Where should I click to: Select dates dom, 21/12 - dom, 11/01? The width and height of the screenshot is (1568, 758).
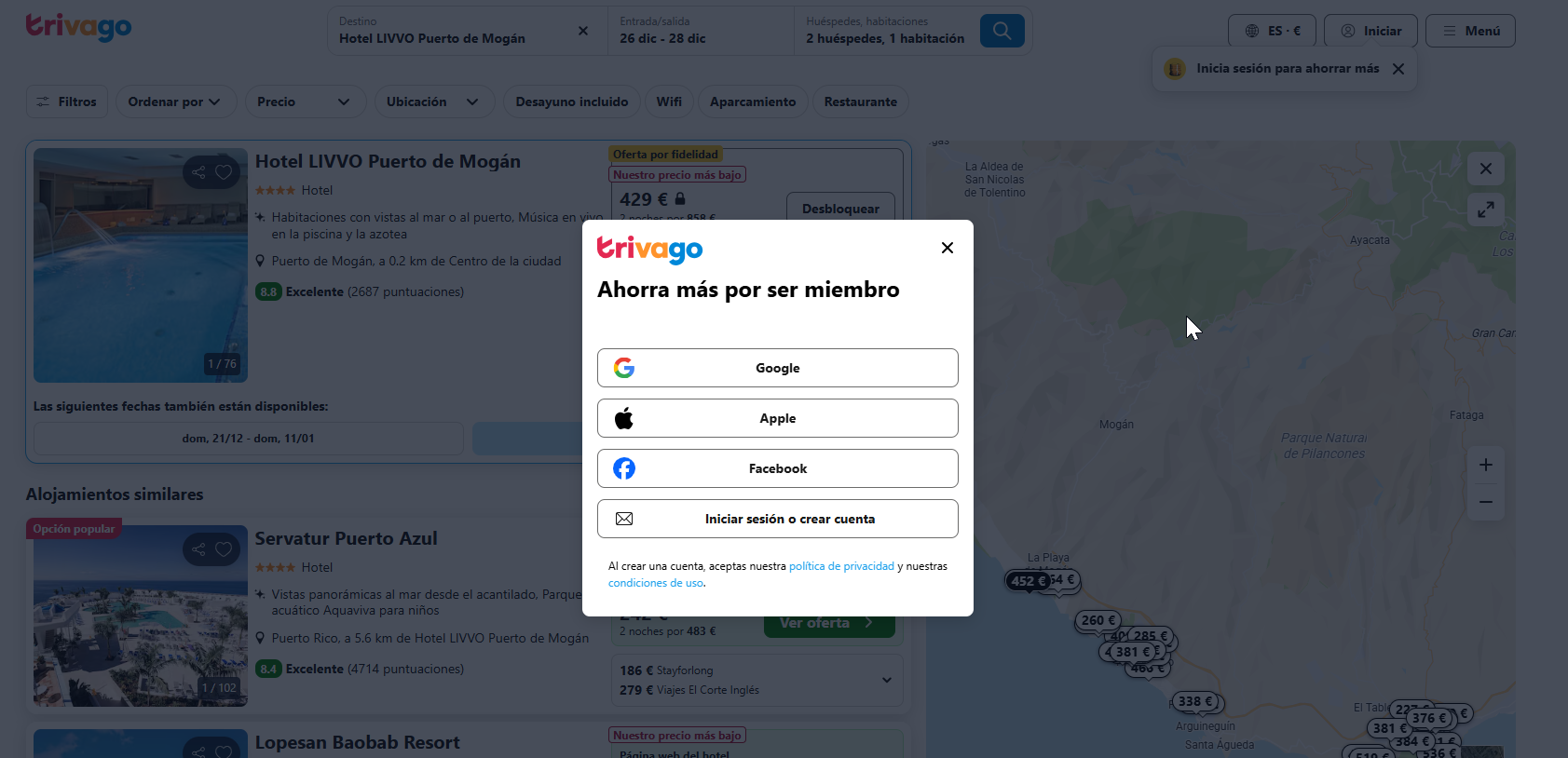[x=249, y=439]
